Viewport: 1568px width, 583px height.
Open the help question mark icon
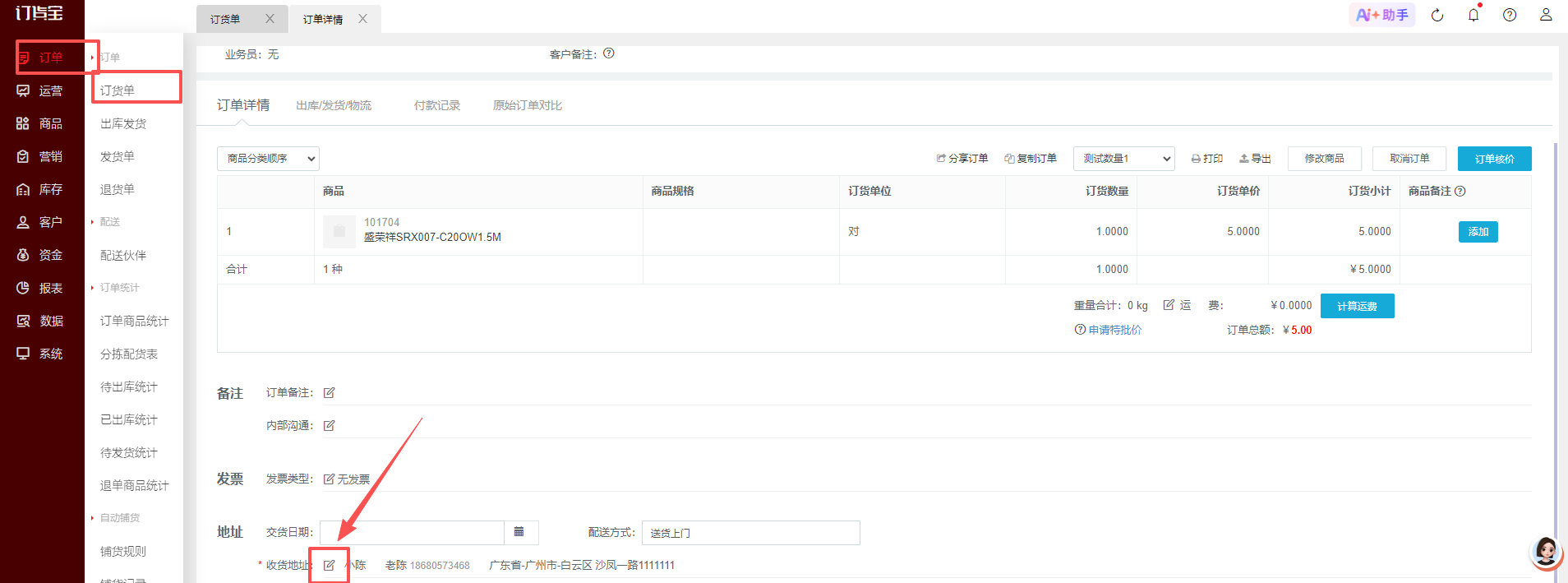tap(1510, 15)
